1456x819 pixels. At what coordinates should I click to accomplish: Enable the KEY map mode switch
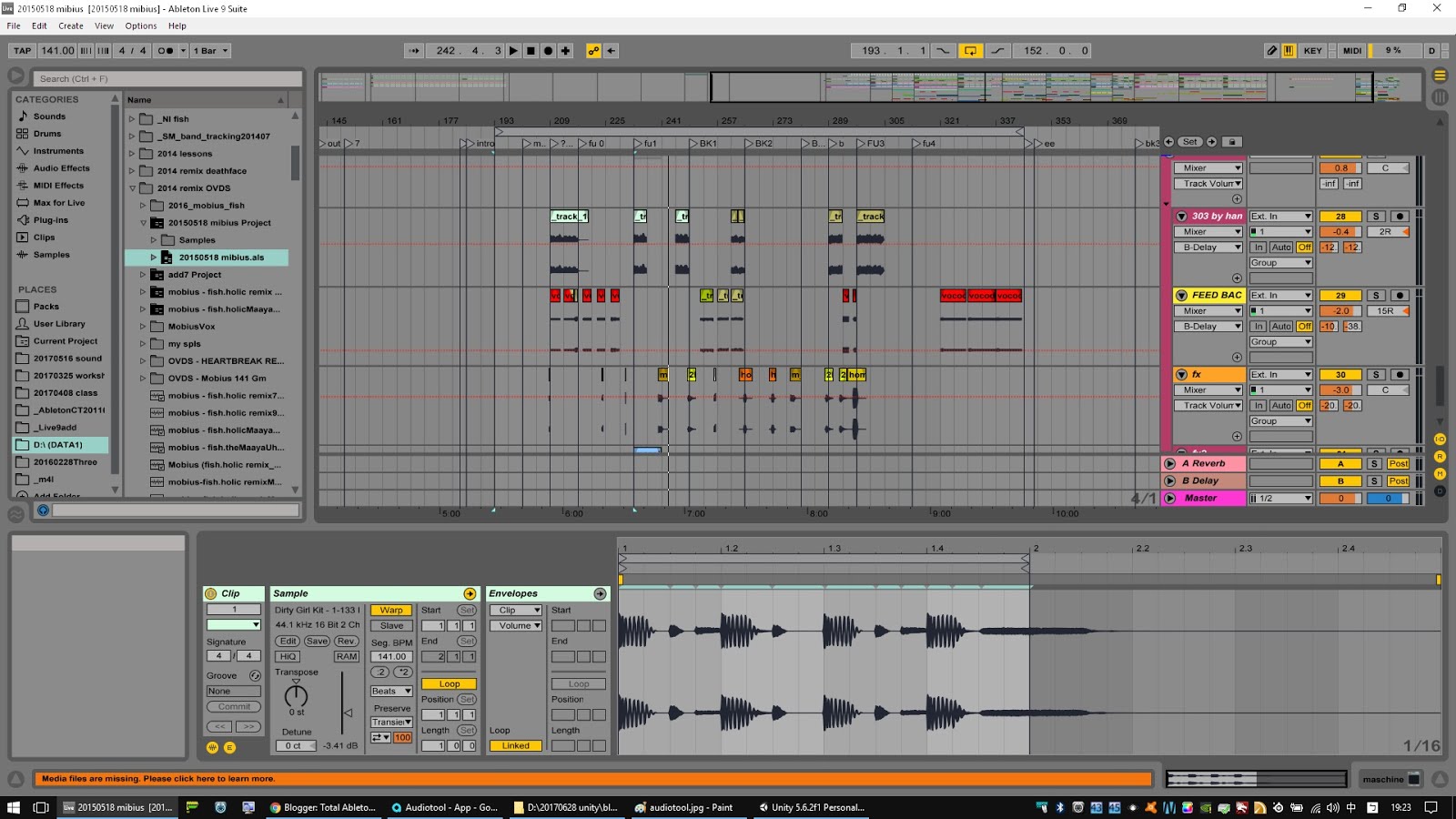1312,51
